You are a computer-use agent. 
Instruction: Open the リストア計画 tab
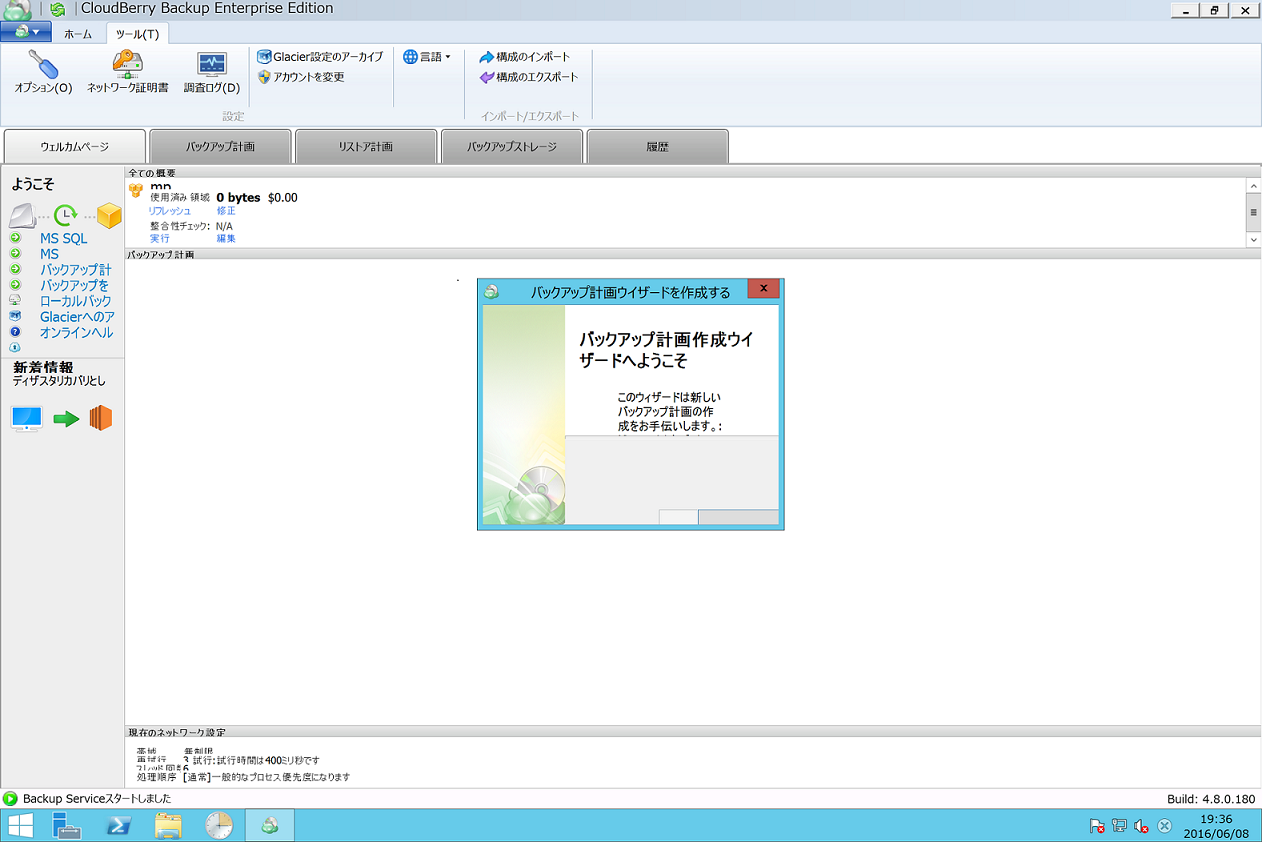366,146
